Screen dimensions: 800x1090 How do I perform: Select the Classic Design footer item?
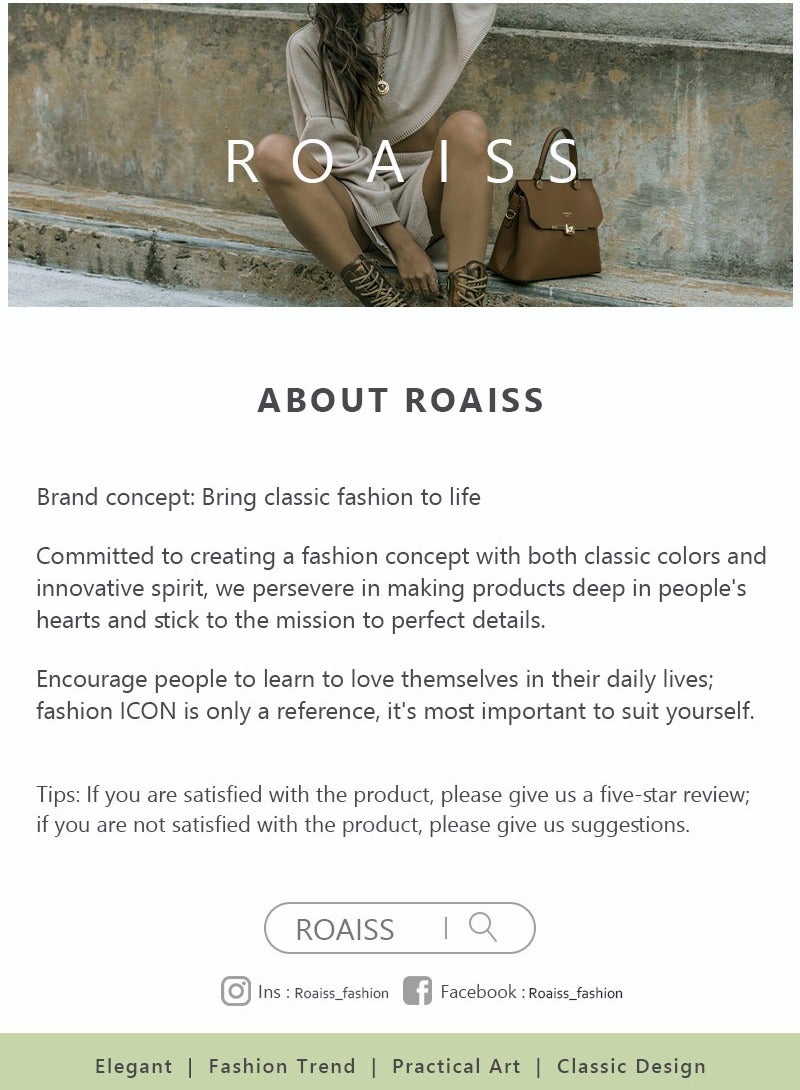pos(631,1066)
